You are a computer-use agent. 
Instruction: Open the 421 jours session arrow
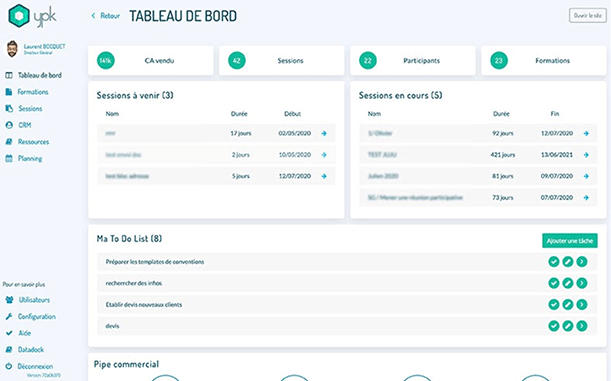click(x=586, y=155)
